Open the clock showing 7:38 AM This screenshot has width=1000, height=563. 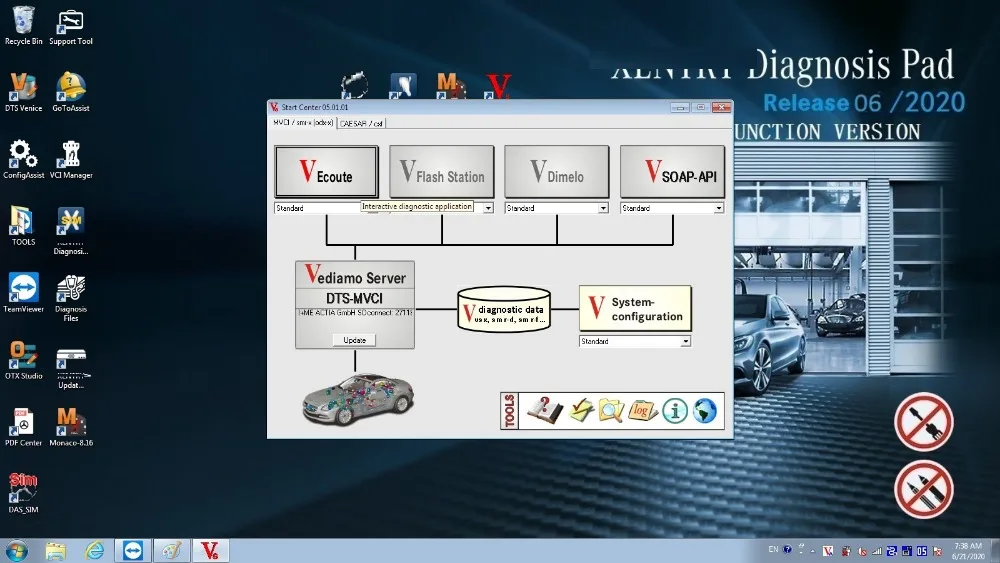(967, 551)
